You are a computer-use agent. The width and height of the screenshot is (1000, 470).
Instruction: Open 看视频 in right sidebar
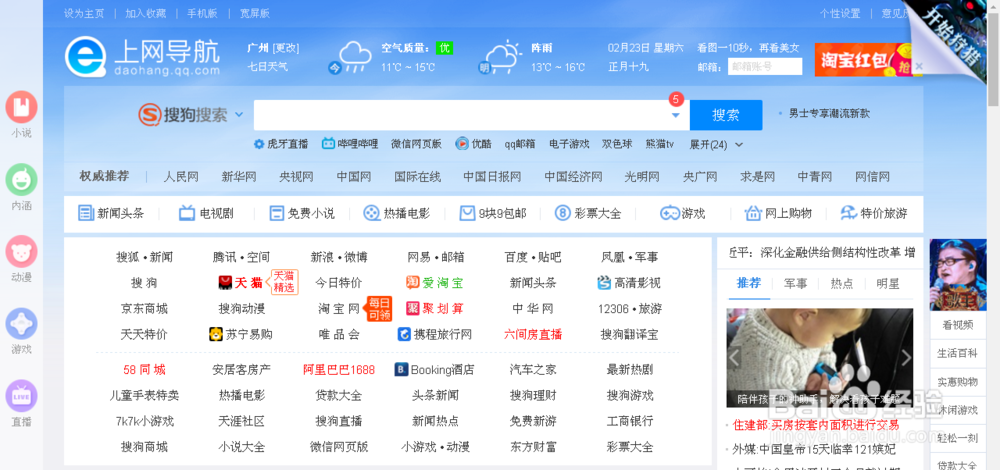point(958,325)
